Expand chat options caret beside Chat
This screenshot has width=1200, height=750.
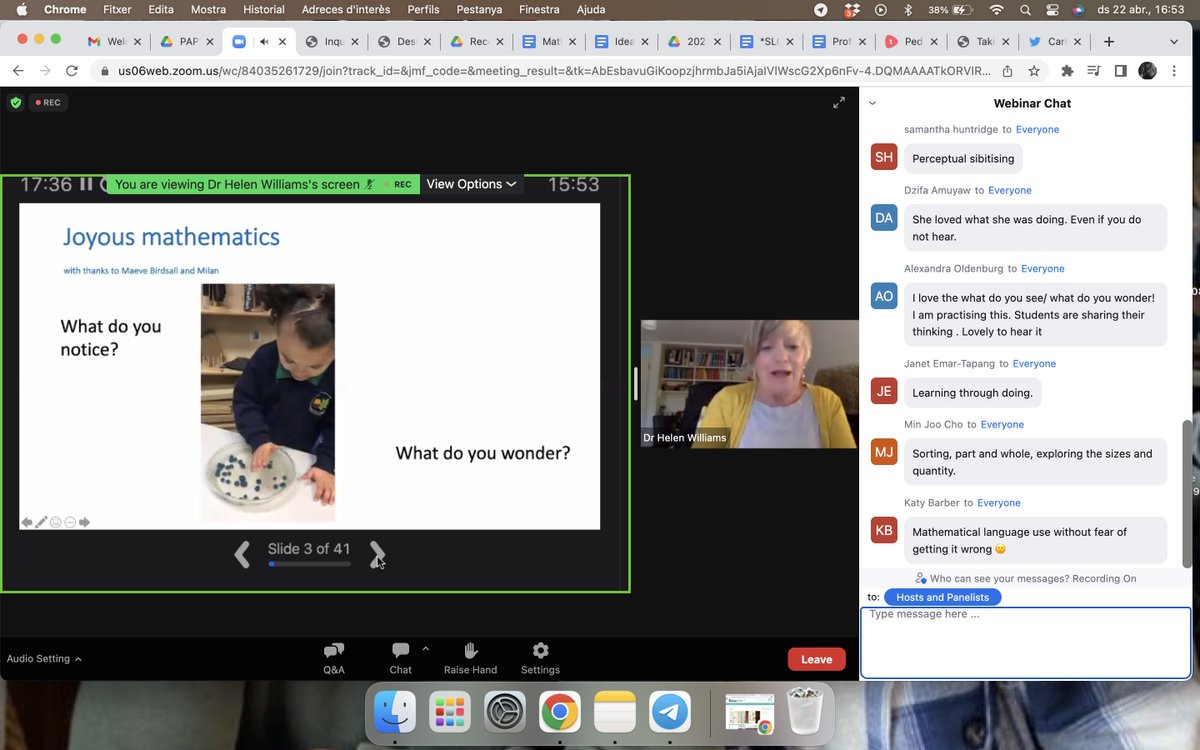[426, 649]
